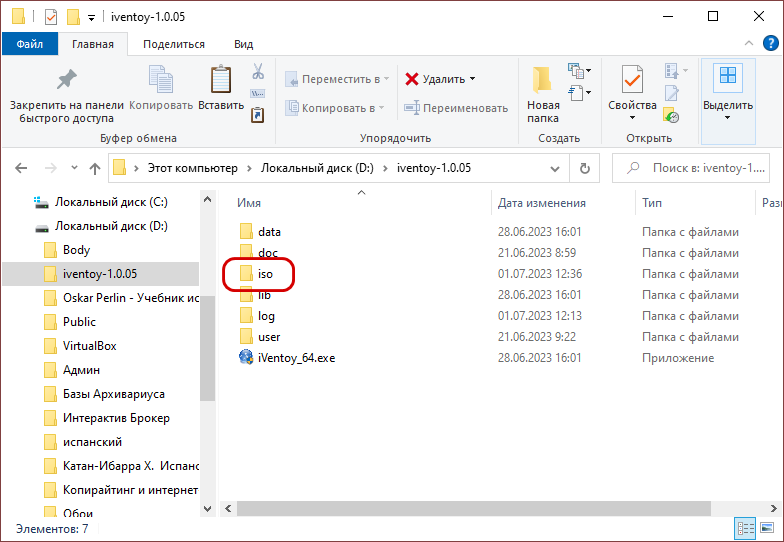Switch to the Главная tab
Screen dimensions: 784x542
pos(93,44)
